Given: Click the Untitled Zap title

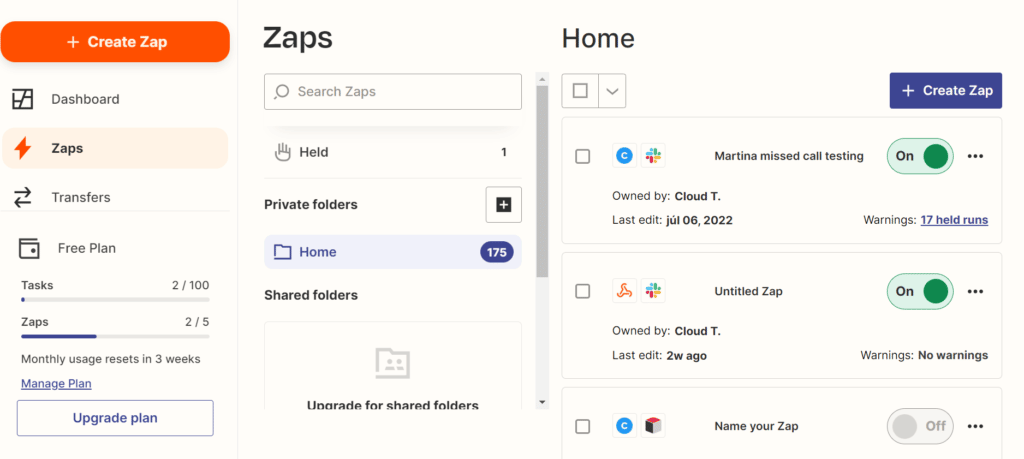Looking at the screenshot, I should click(x=748, y=291).
